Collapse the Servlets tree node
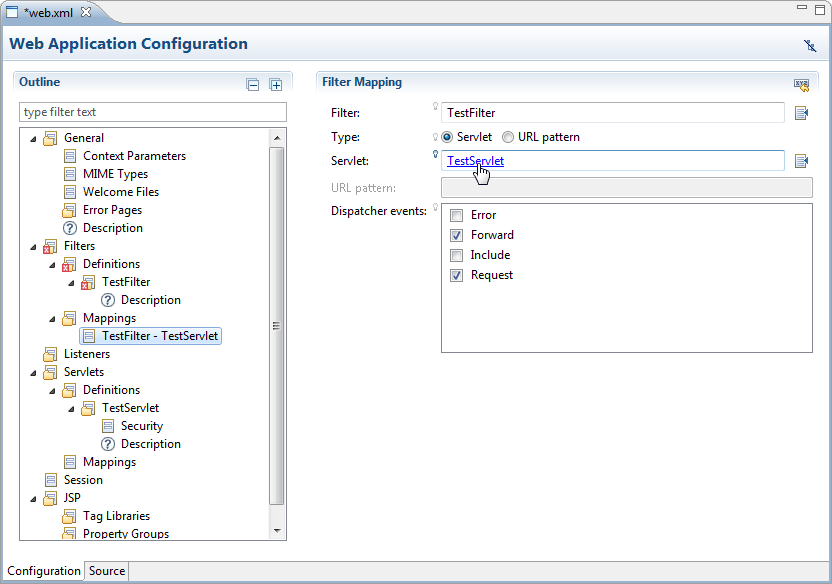 (x=33, y=373)
